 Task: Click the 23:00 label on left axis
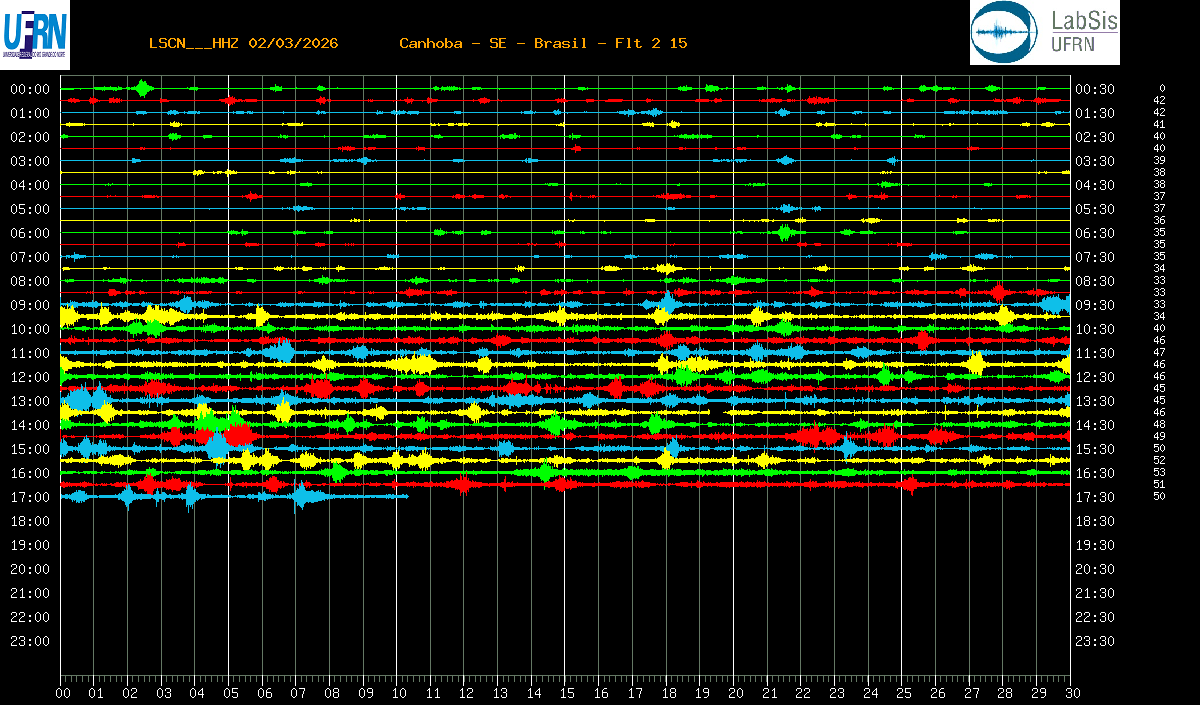tap(30, 641)
